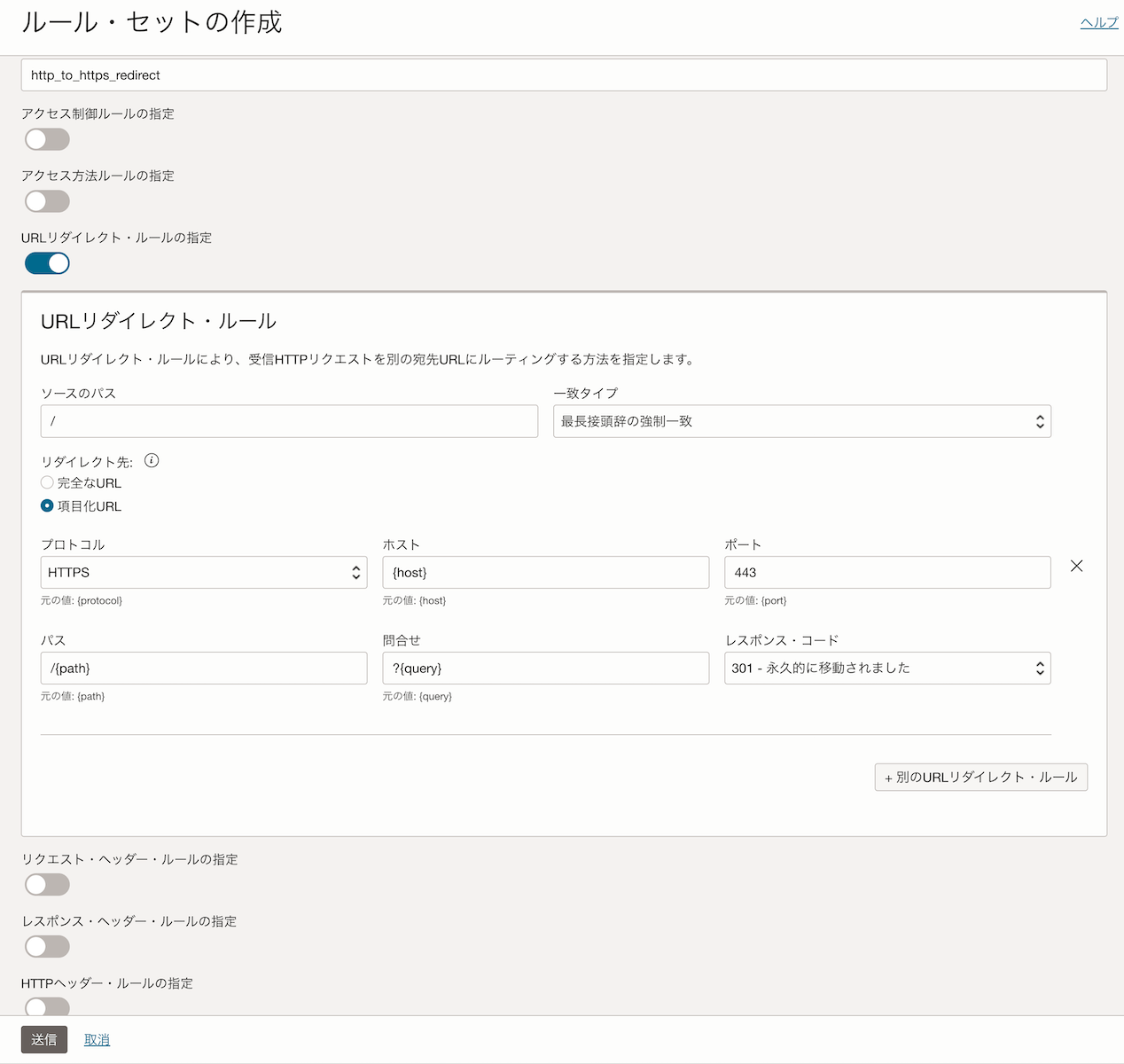Click the 元の値: {query} hint text
Image resolution: width=1124 pixels, height=1064 pixels.
pos(418,696)
